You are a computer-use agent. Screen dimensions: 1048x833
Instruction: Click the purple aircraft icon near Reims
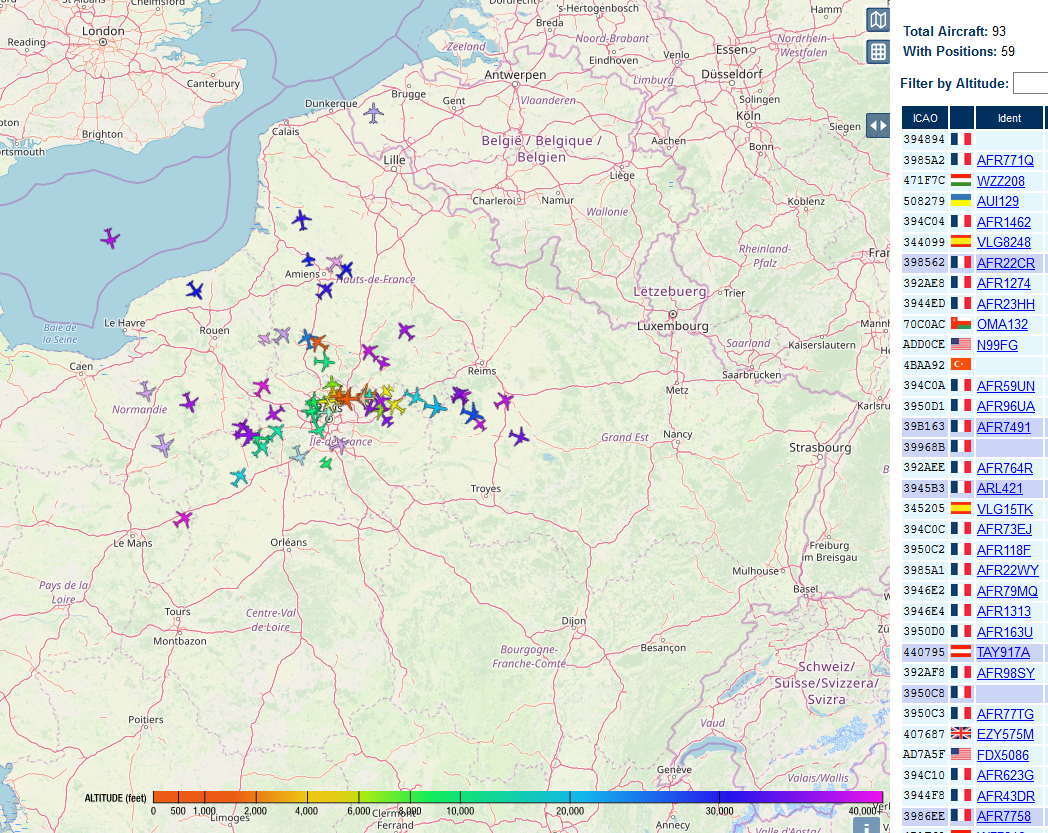(x=504, y=400)
